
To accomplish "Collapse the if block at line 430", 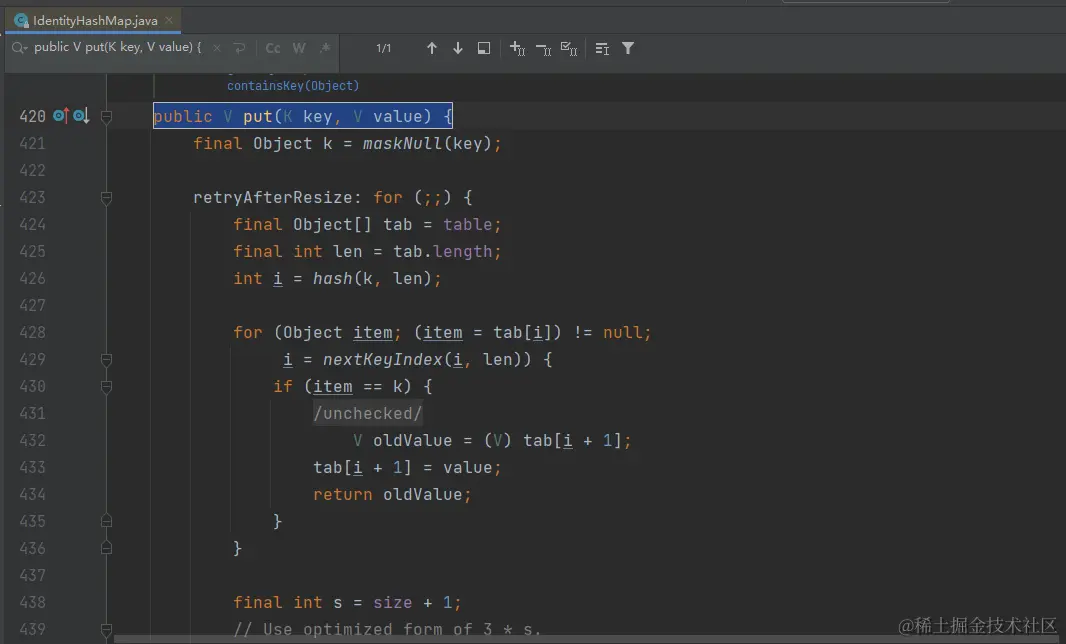I will pyautogui.click(x=107, y=387).
